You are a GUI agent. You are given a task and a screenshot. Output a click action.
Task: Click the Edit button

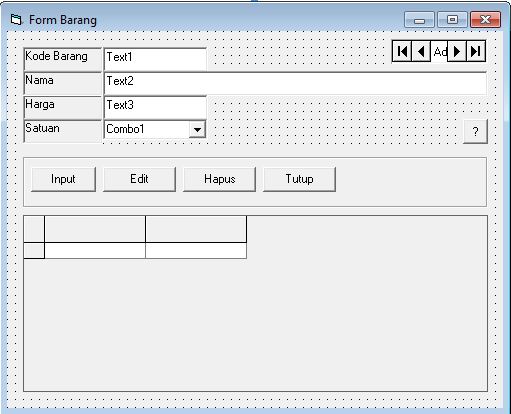tap(139, 179)
